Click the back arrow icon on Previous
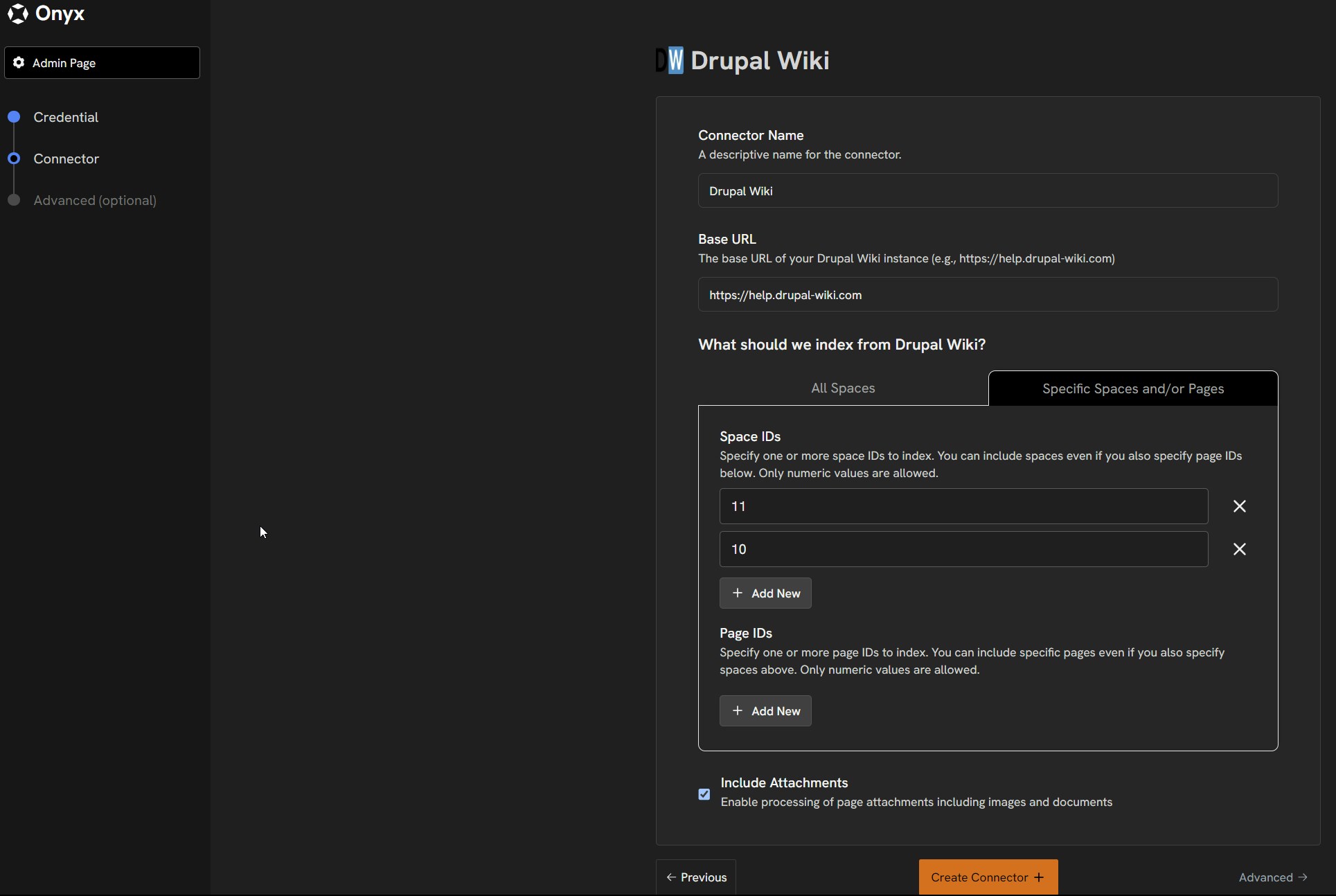The height and width of the screenshot is (896, 1336). click(670, 877)
